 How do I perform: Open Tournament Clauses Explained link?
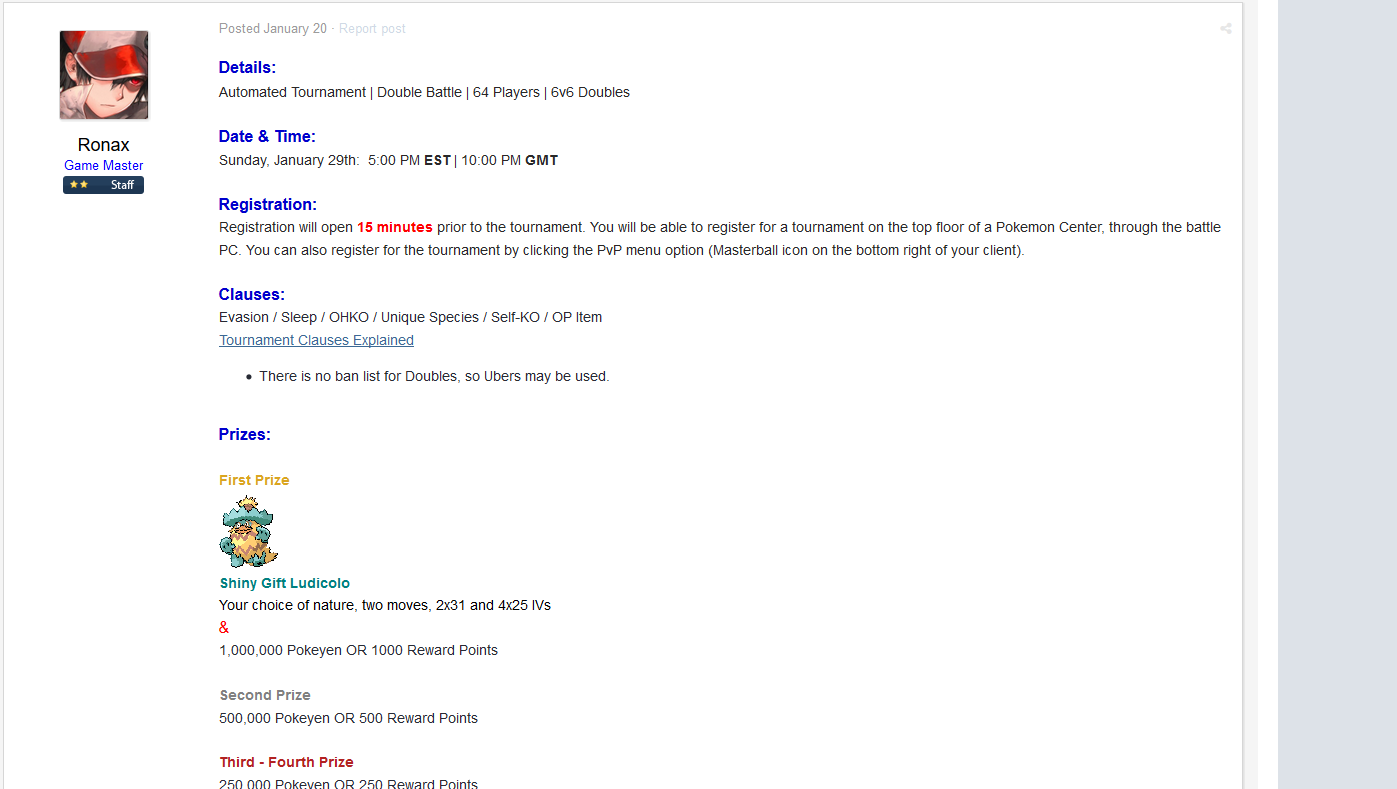[x=316, y=340]
